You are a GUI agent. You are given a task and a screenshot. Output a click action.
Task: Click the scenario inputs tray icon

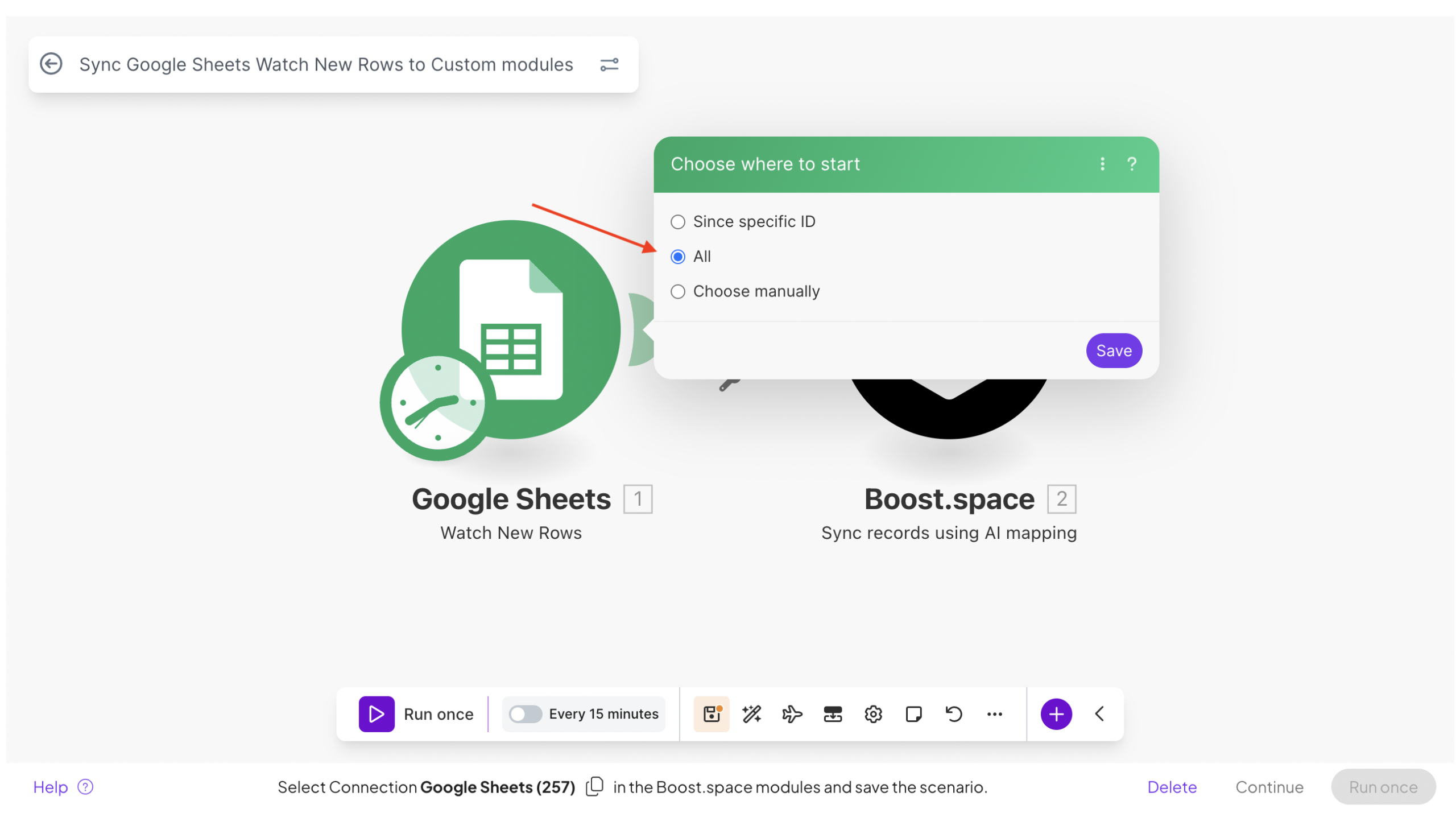832,713
